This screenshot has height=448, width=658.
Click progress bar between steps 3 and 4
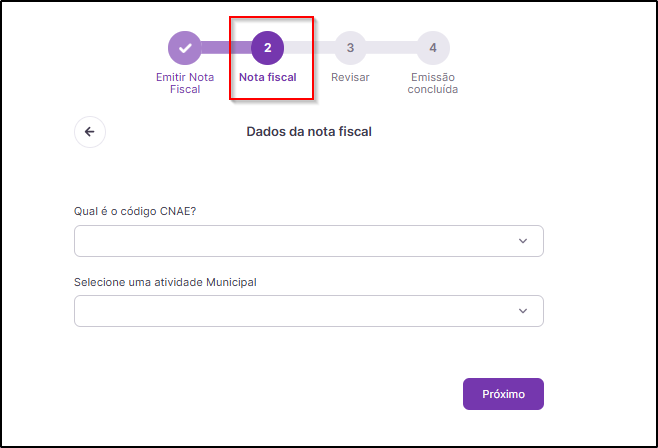pos(392,48)
